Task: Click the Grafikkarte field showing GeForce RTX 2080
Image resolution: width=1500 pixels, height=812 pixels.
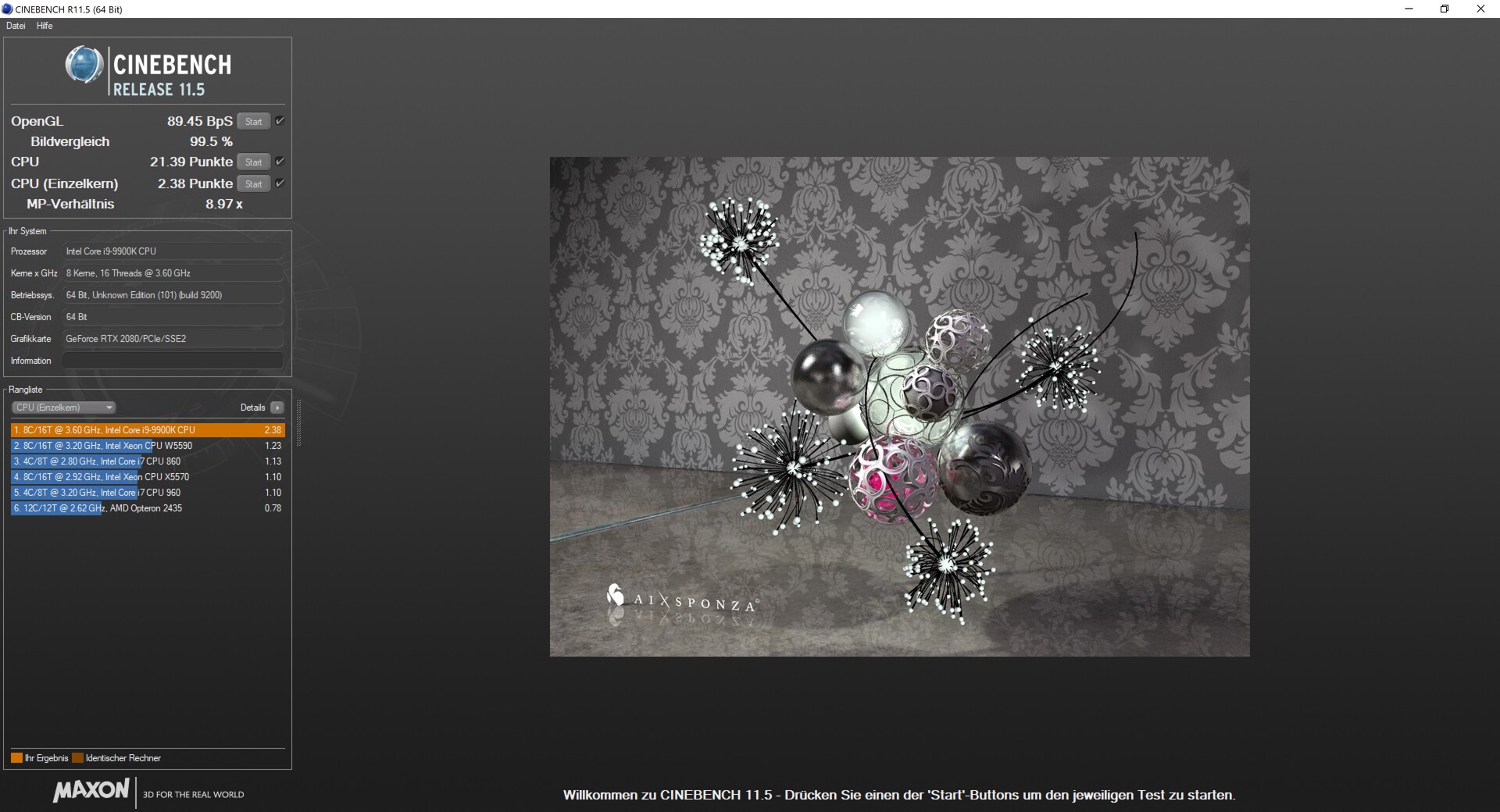Action: [173, 339]
